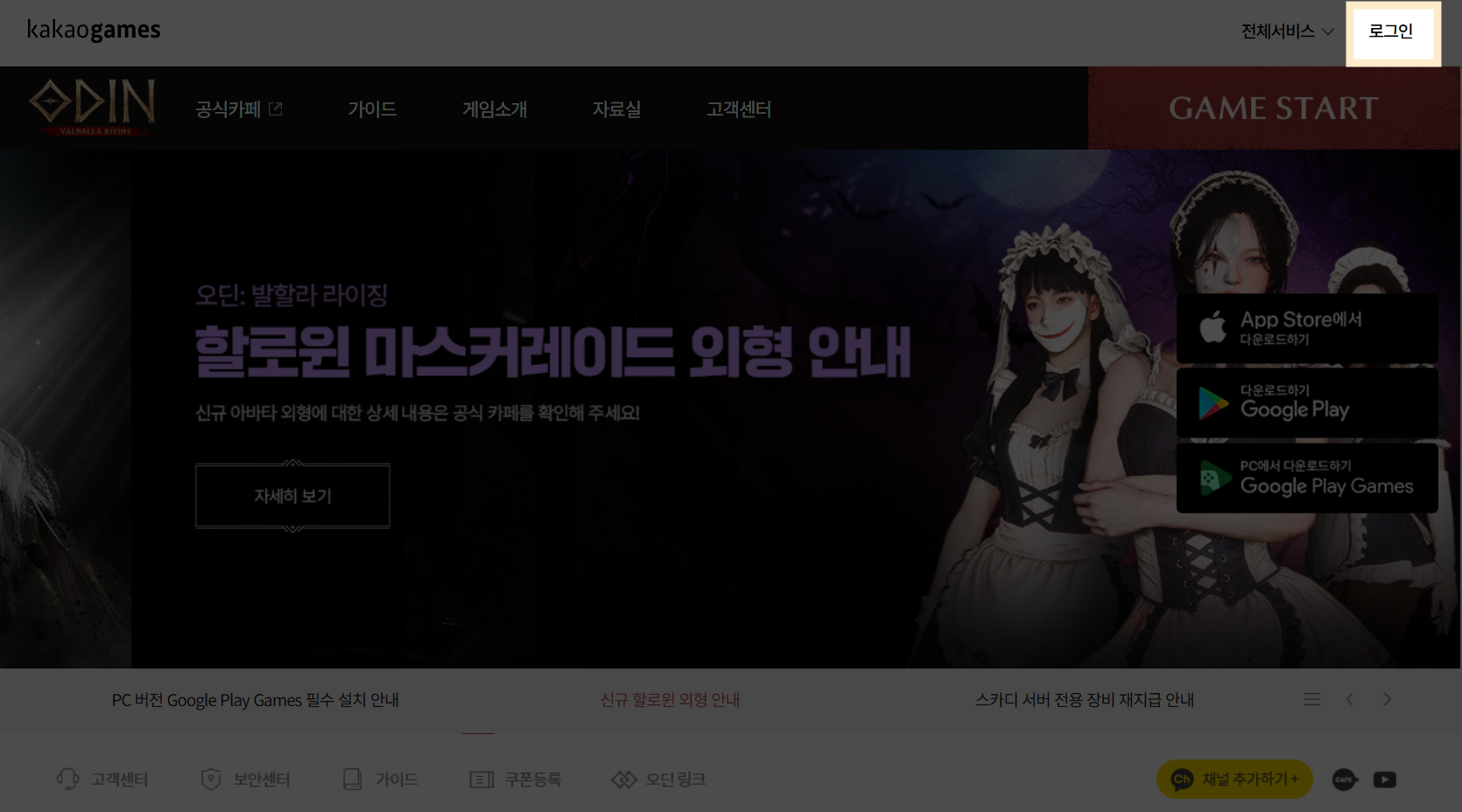Click the external link icon beside 공식카페

[276, 108]
